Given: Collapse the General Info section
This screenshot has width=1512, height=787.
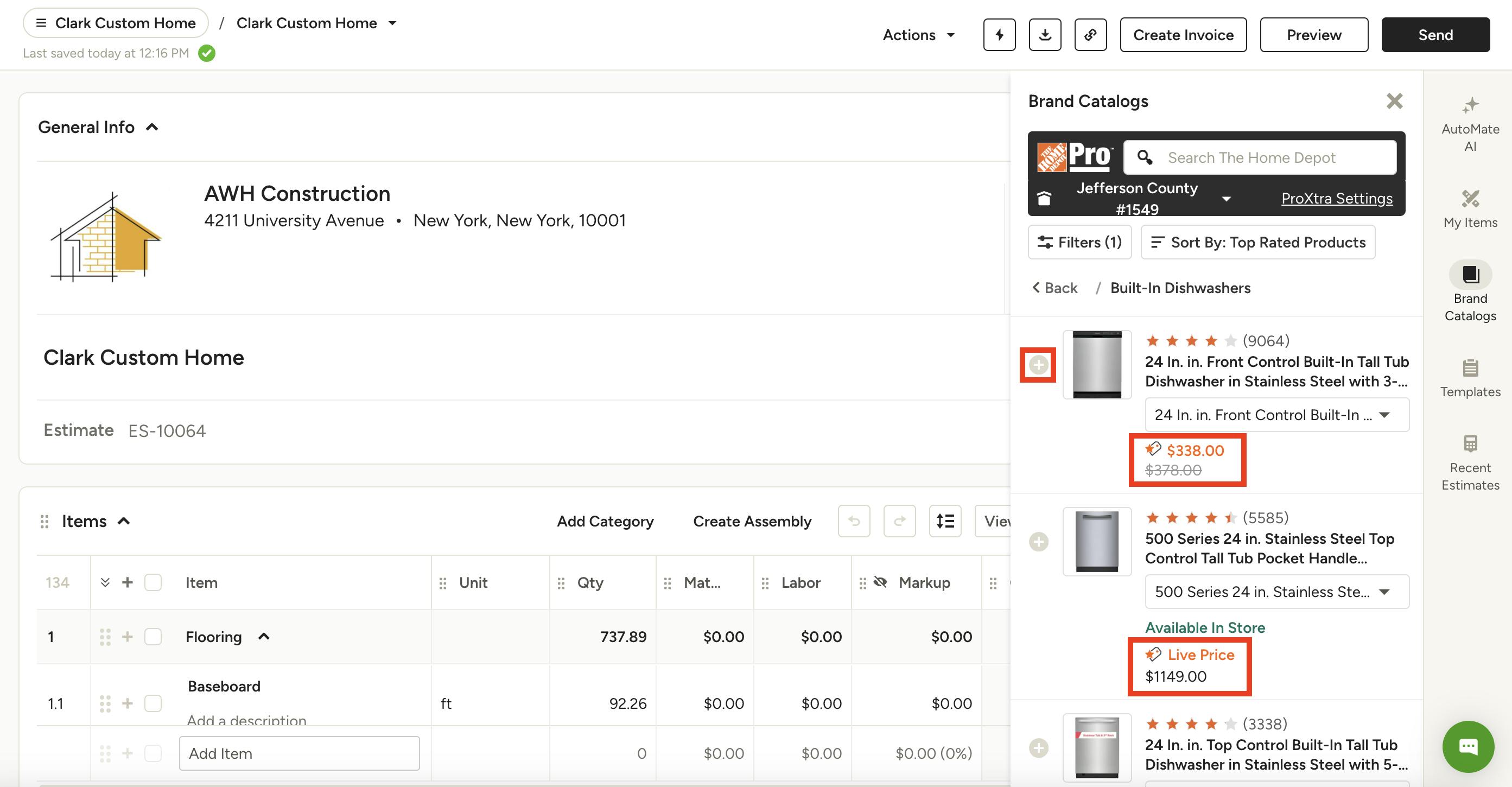Looking at the screenshot, I should pos(152,127).
